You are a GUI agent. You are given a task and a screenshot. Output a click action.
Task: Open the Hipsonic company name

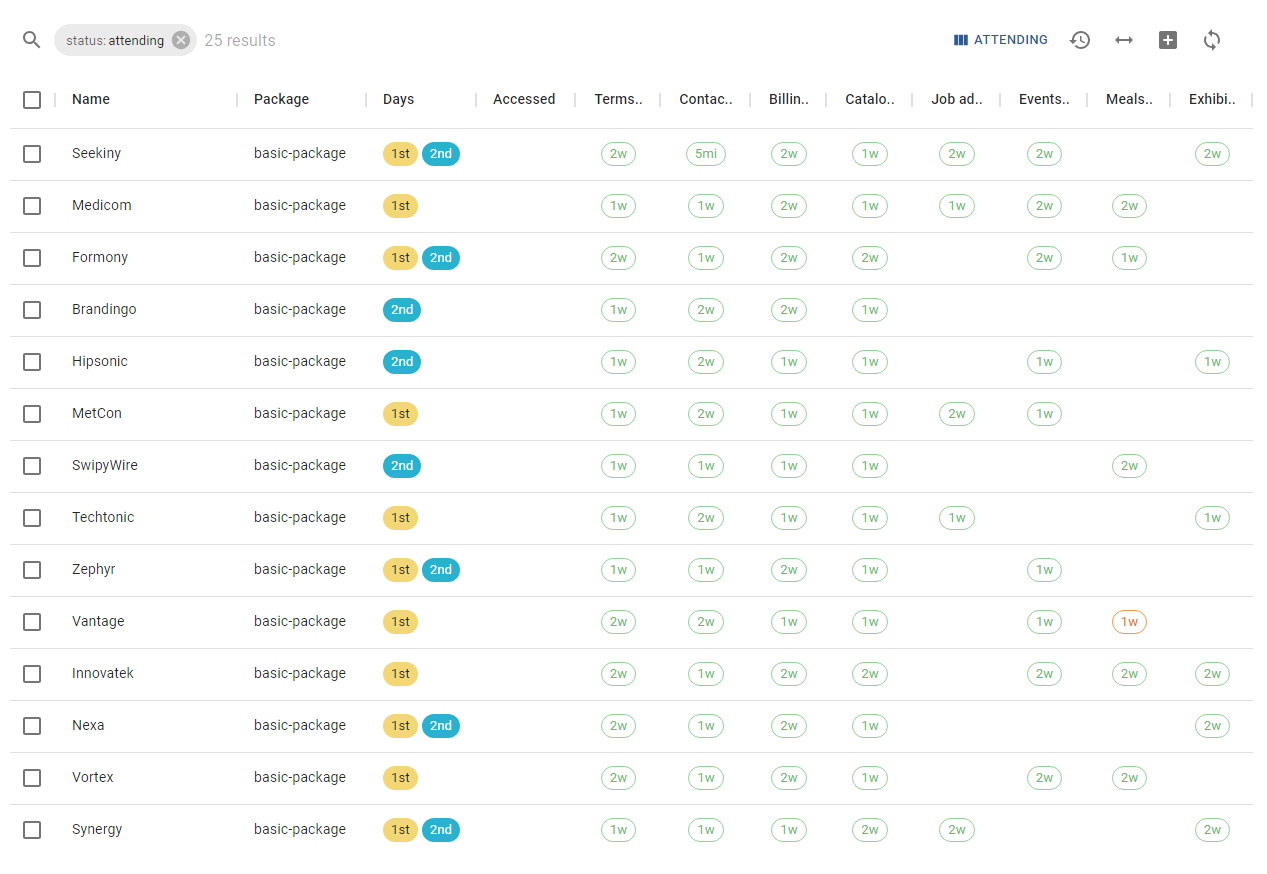click(x=100, y=361)
